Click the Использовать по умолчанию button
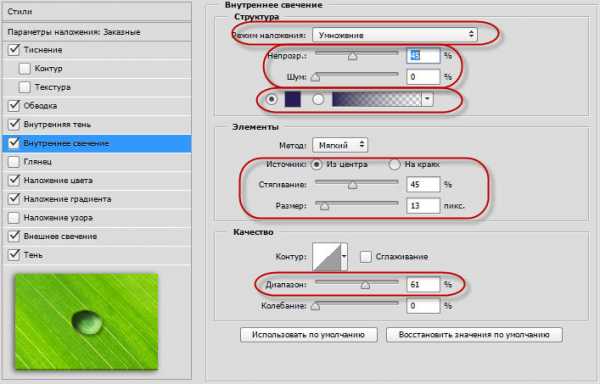Image resolution: width=600 pixels, height=384 pixels. click(308, 335)
